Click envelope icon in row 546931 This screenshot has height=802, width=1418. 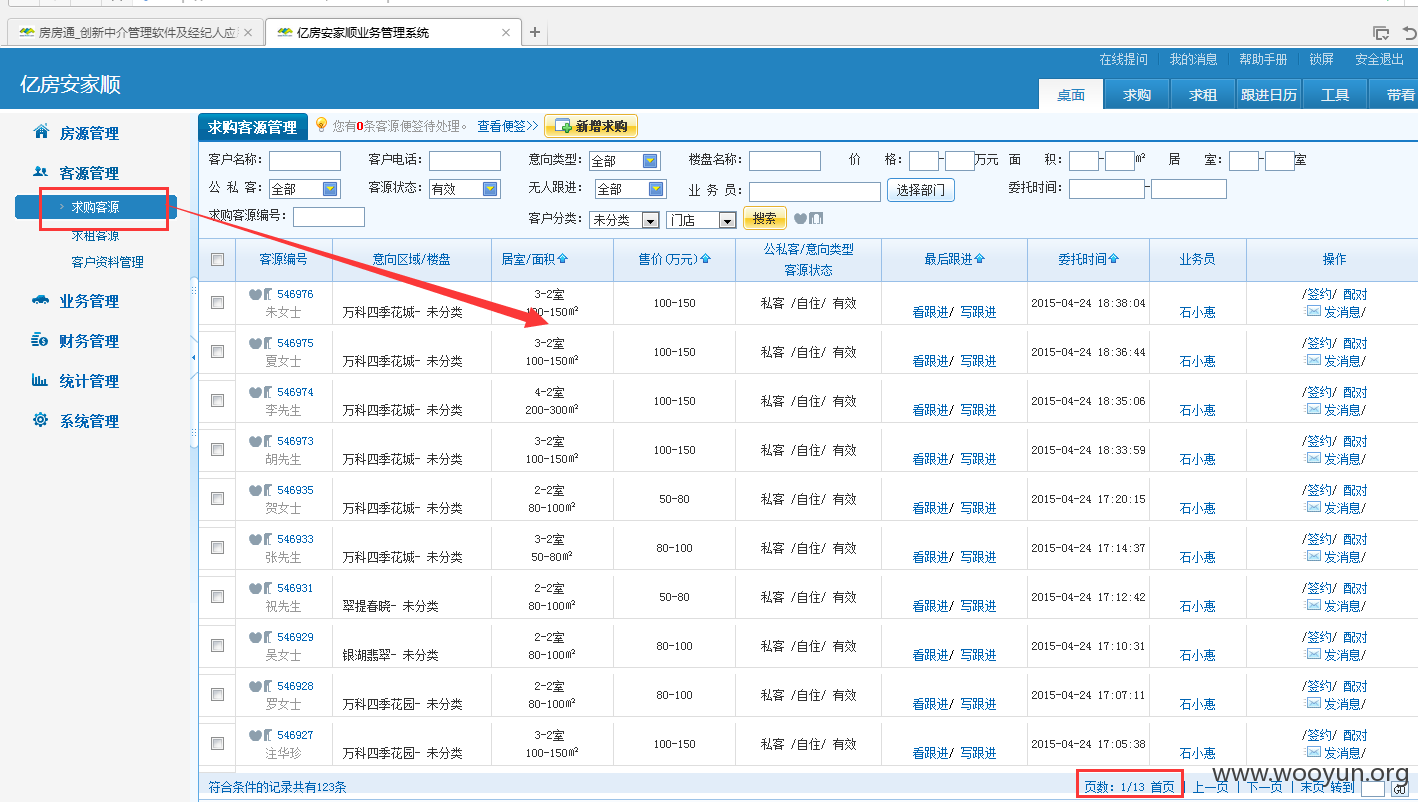click(x=1313, y=605)
